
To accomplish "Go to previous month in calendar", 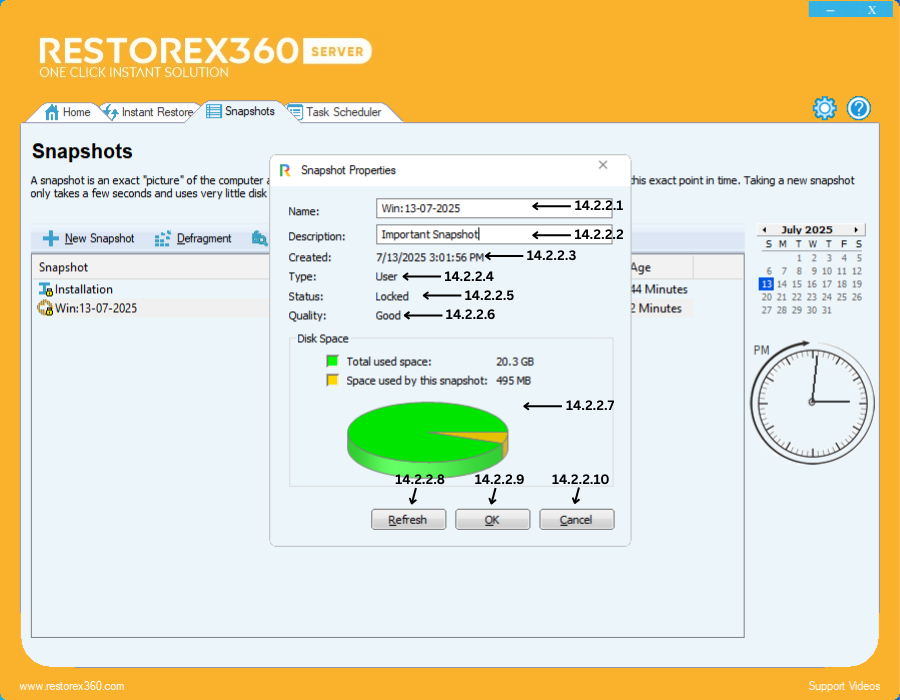I will 764,230.
